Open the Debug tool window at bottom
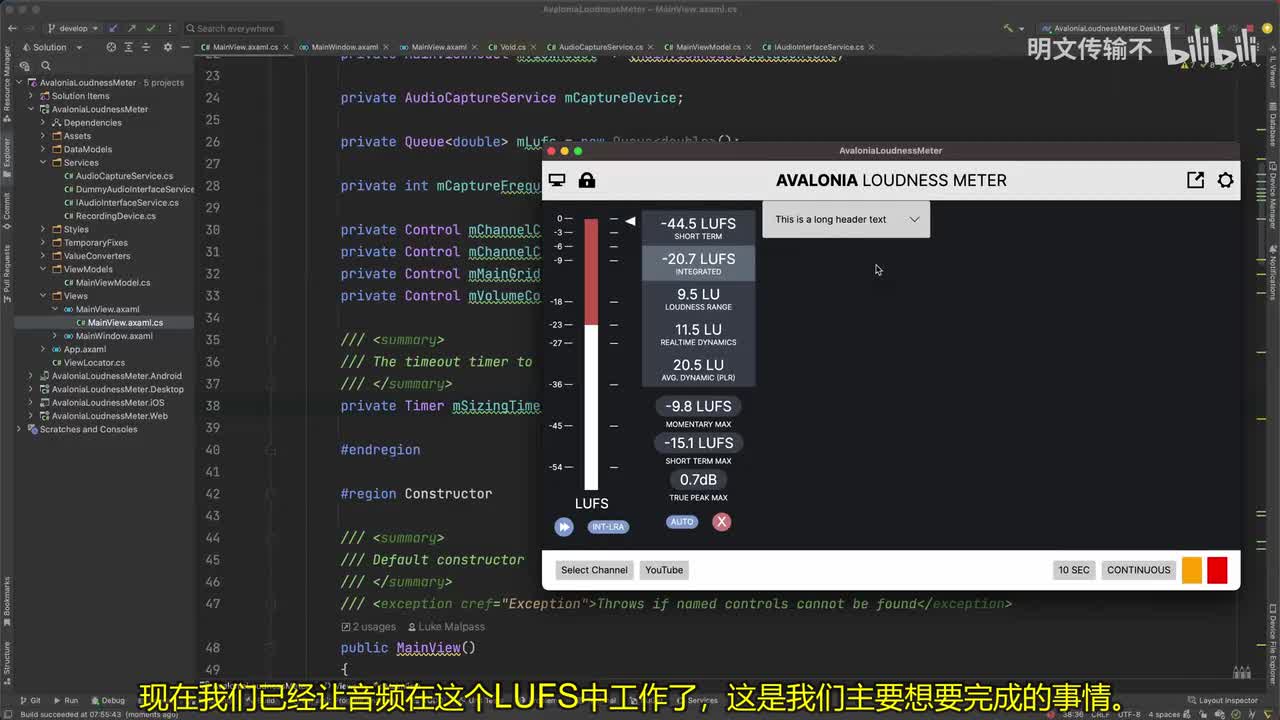Image resolution: width=1280 pixels, height=720 pixels. (107, 701)
